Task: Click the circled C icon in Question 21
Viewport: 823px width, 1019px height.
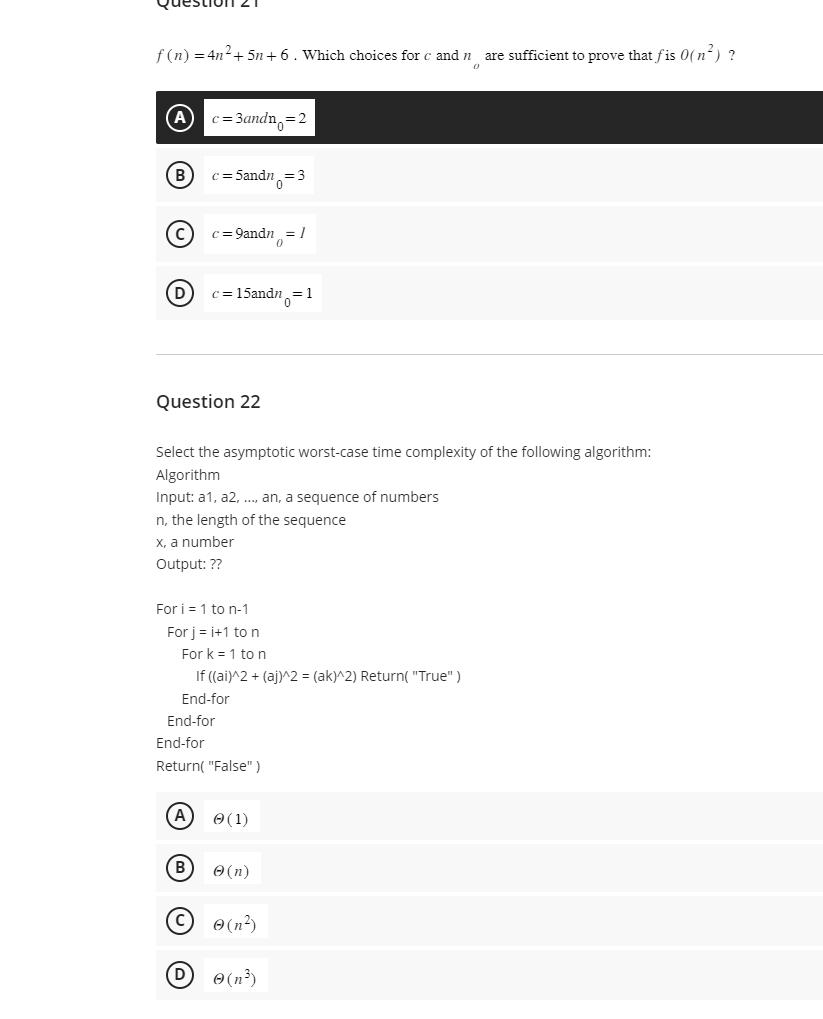Action: pyautogui.click(x=179, y=233)
